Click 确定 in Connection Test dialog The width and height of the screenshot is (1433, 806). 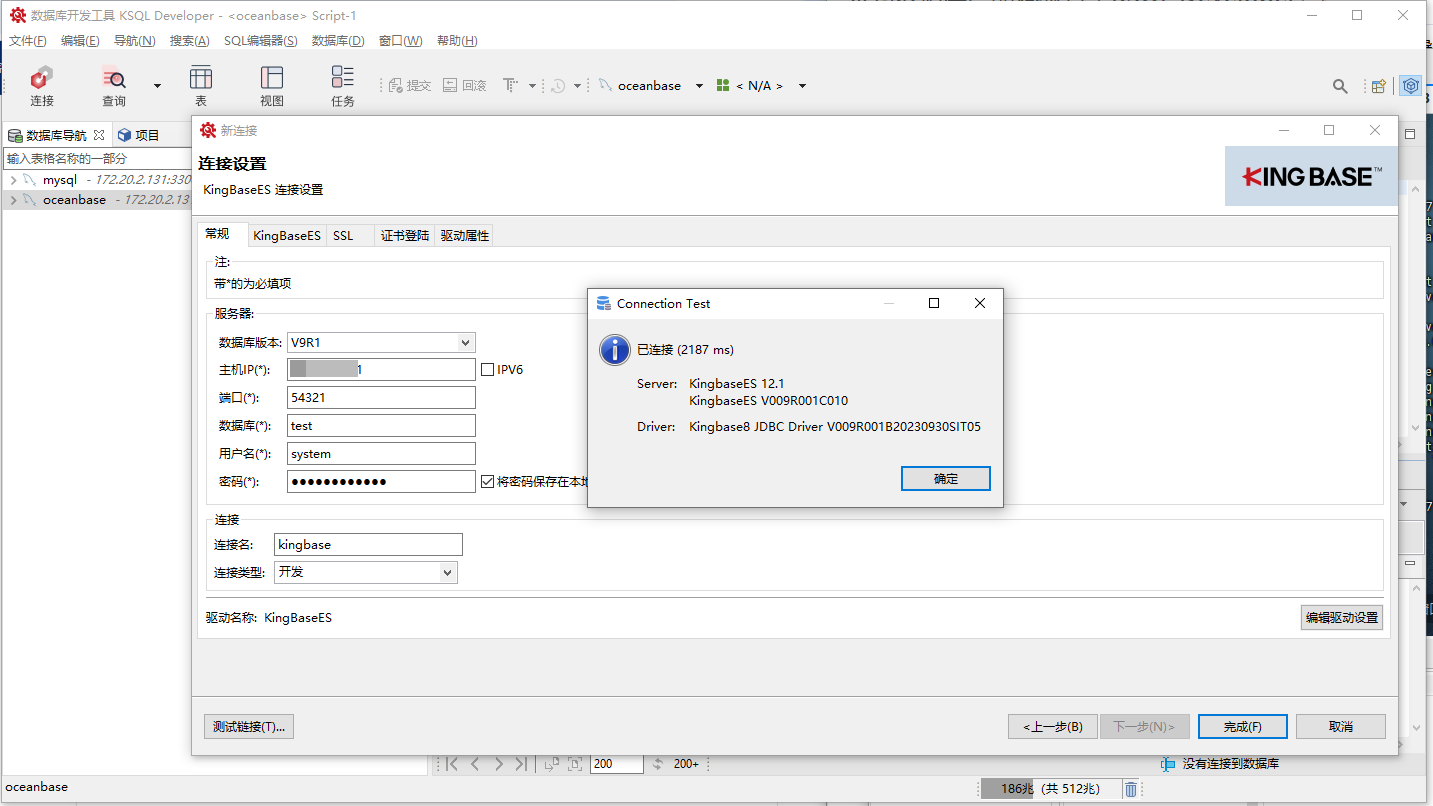[945, 479]
